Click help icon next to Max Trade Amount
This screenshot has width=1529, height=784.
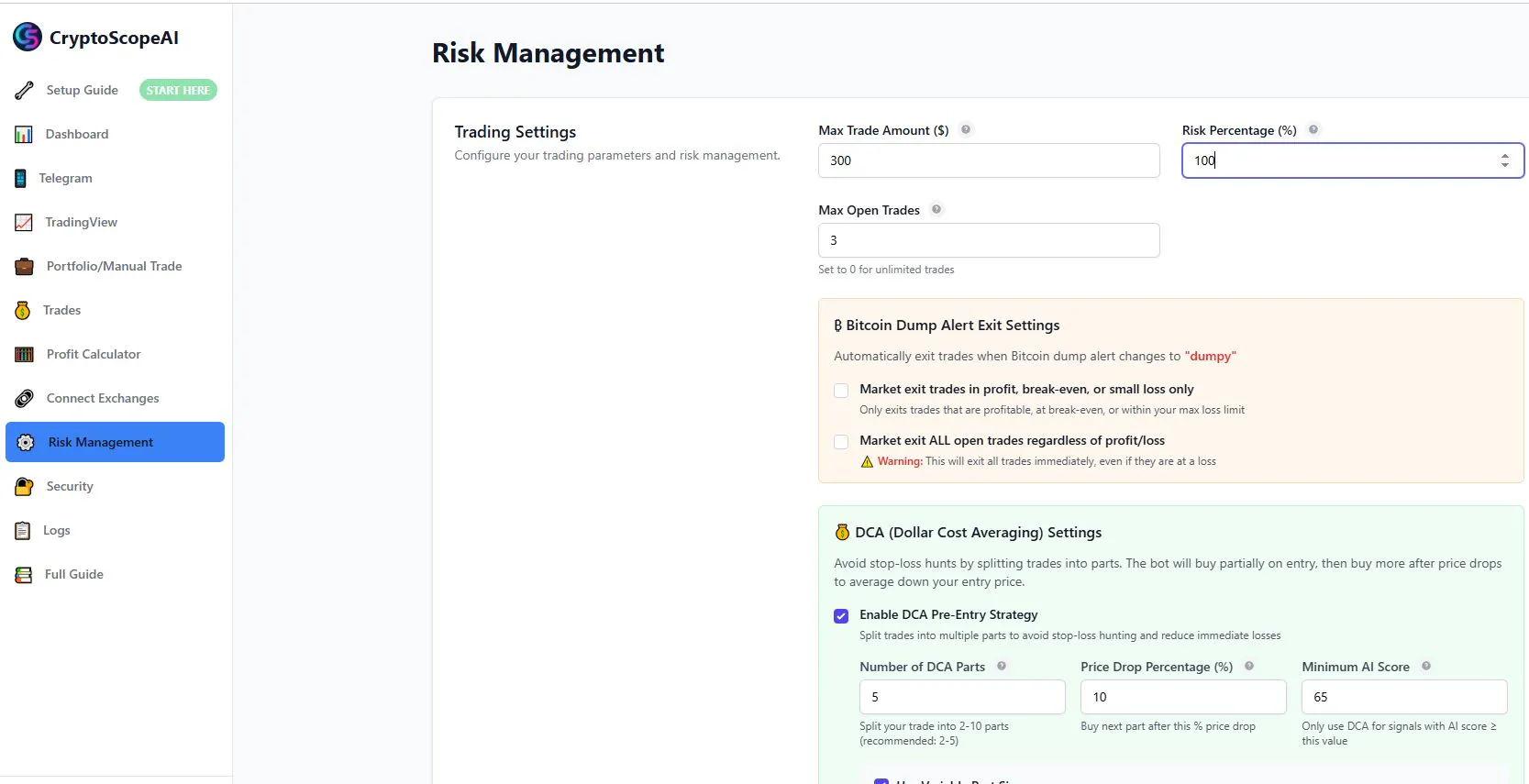tap(966, 129)
